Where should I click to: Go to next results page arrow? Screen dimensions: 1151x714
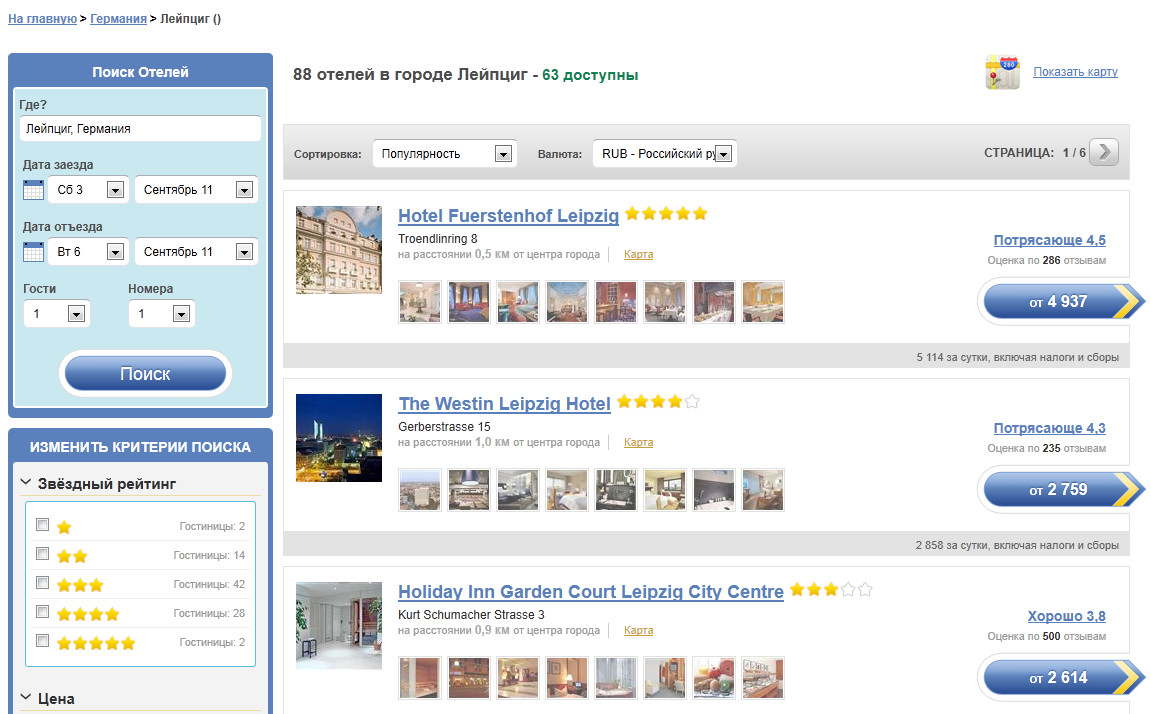[1103, 152]
